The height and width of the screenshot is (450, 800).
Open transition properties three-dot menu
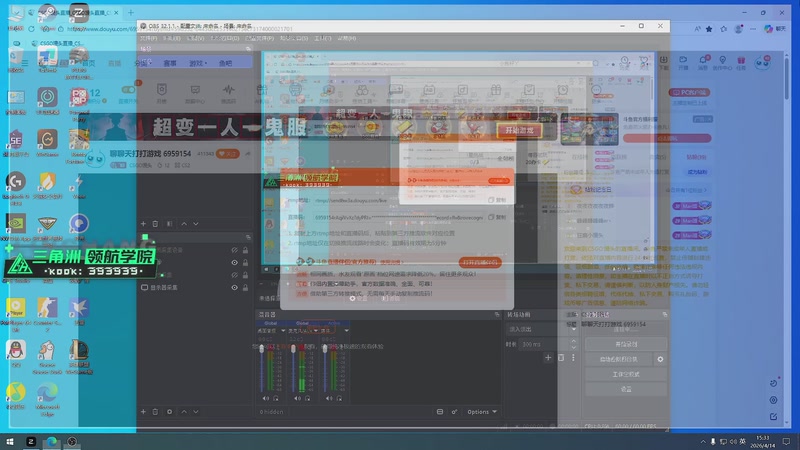click(573, 358)
